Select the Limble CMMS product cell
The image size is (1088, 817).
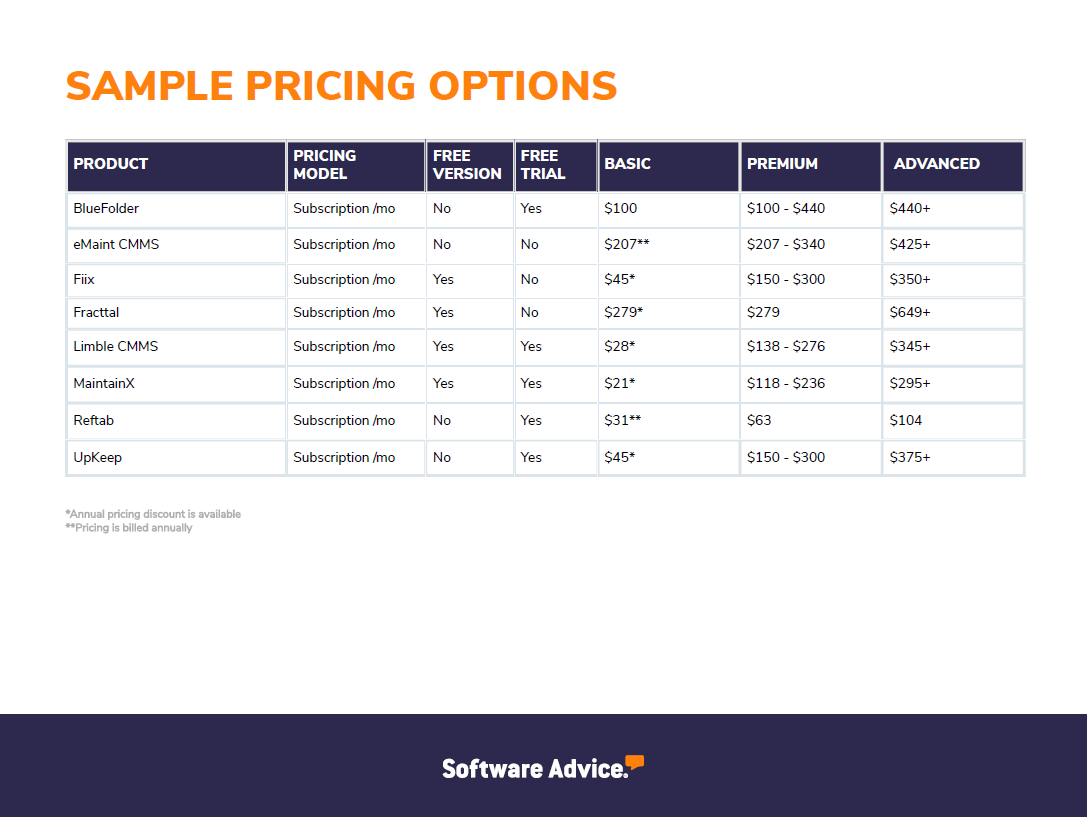(x=176, y=347)
